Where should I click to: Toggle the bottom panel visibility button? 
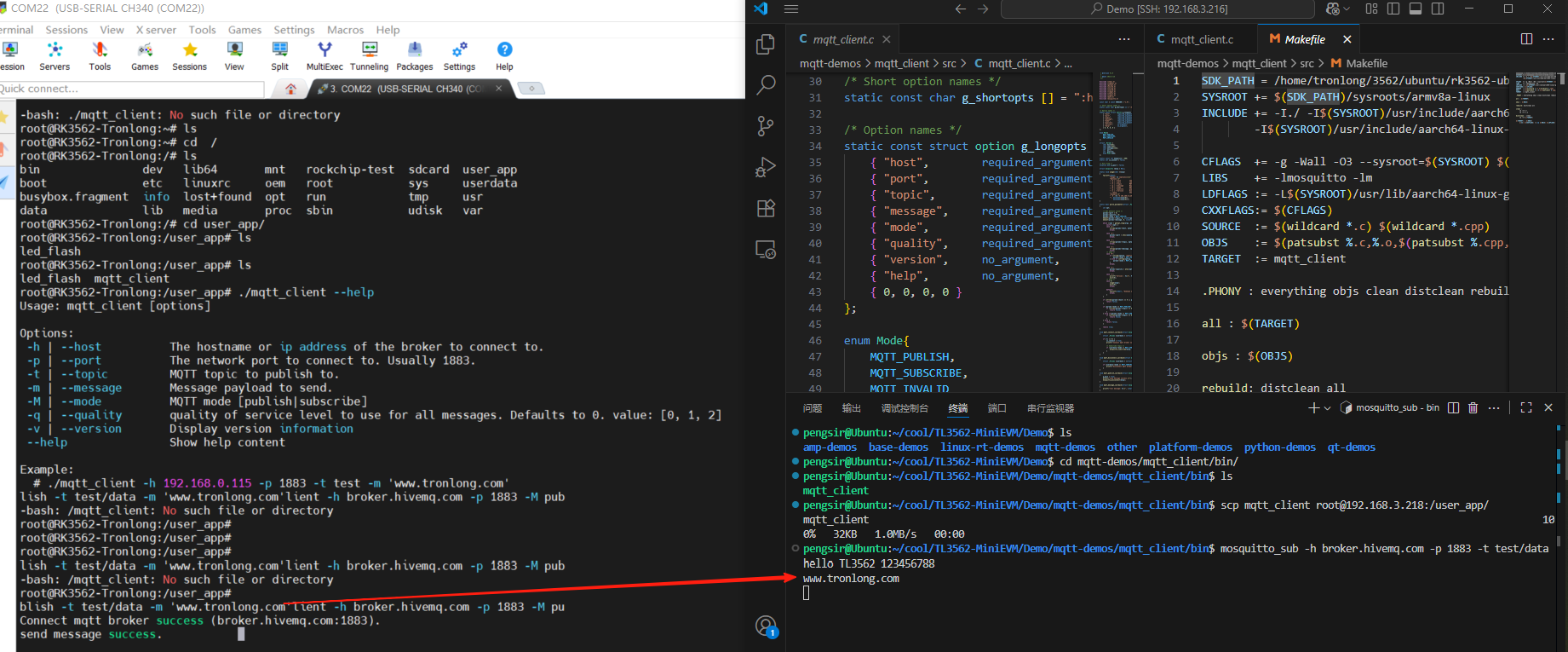tap(1416, 9)
